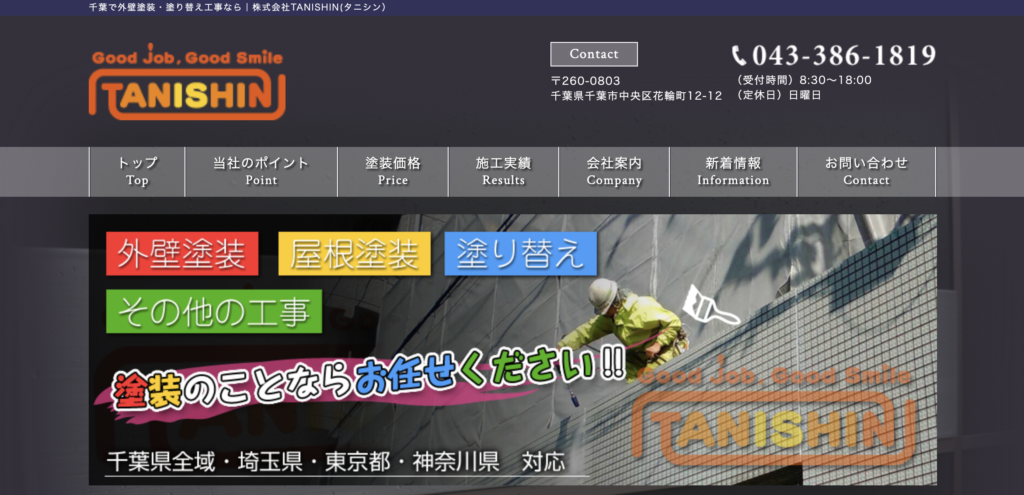Go to 当社のポイント Point page
This screenshot has width=1024, height=495.
[261, 171]
